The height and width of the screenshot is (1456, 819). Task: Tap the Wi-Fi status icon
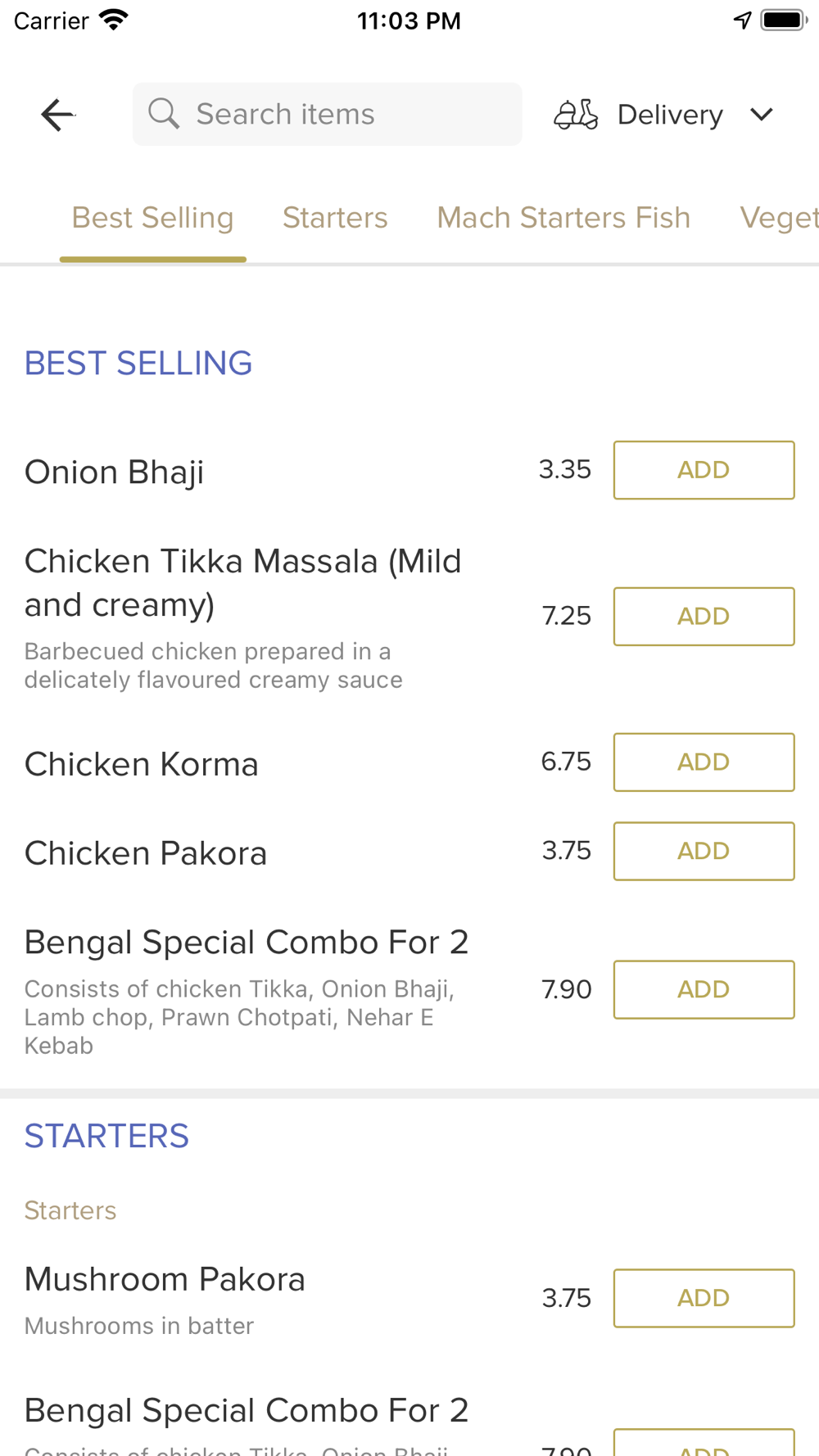114,20
